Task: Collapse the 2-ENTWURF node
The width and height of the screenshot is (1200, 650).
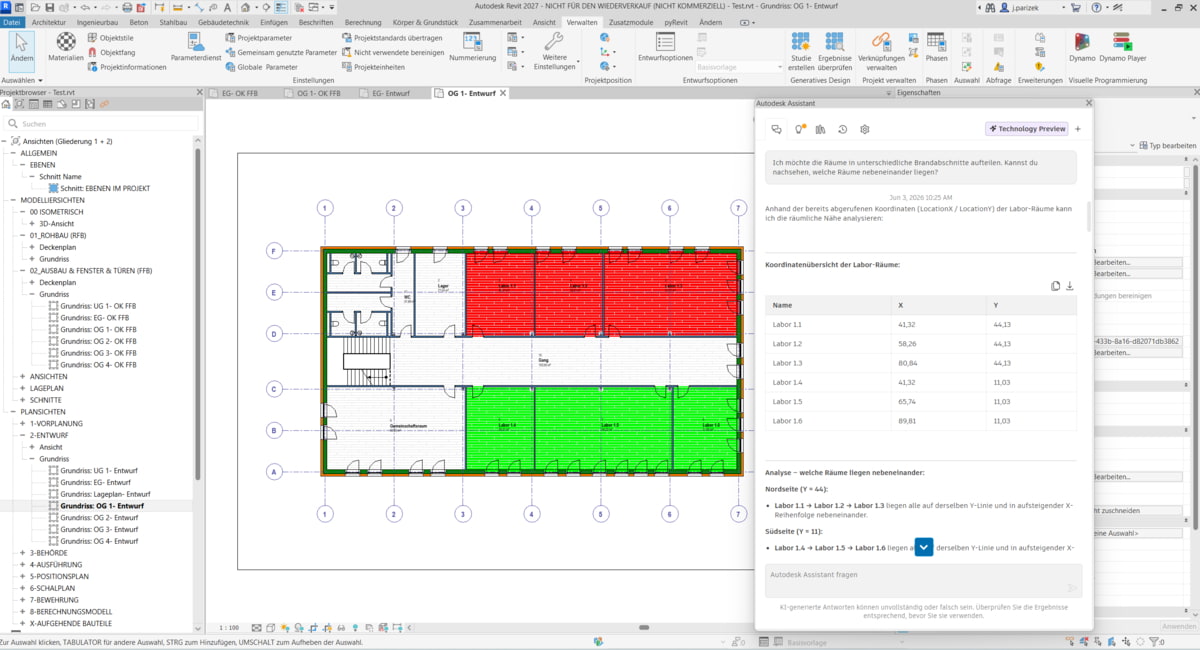Action: coord(22,435)
